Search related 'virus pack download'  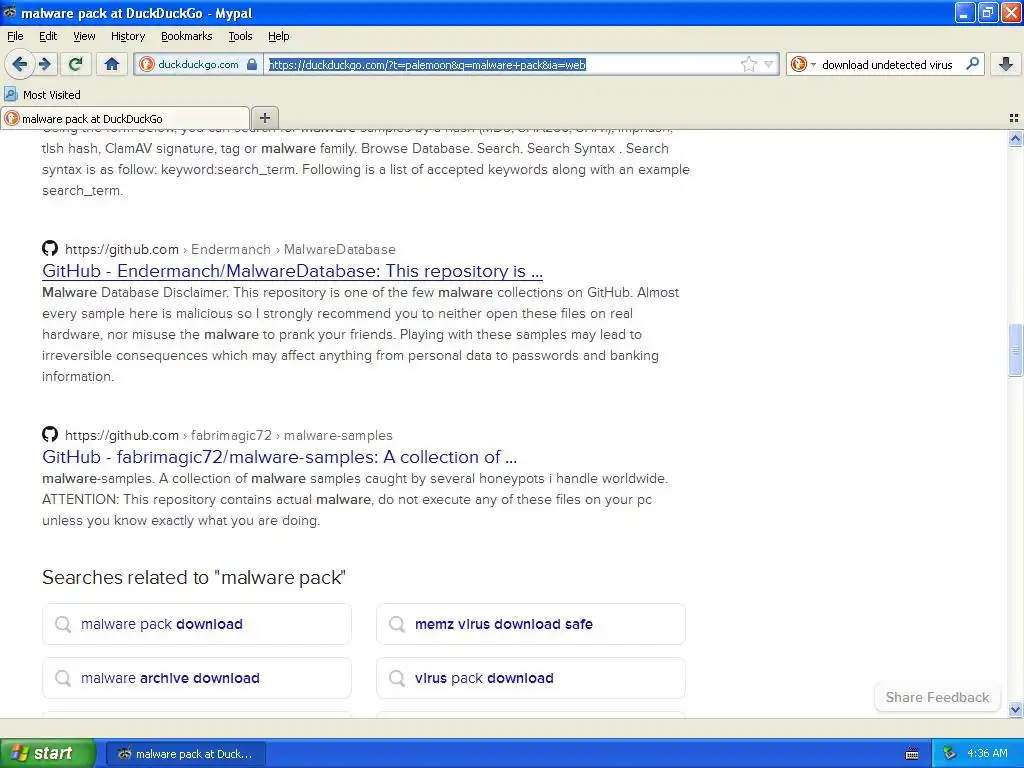tap(531, 678)
